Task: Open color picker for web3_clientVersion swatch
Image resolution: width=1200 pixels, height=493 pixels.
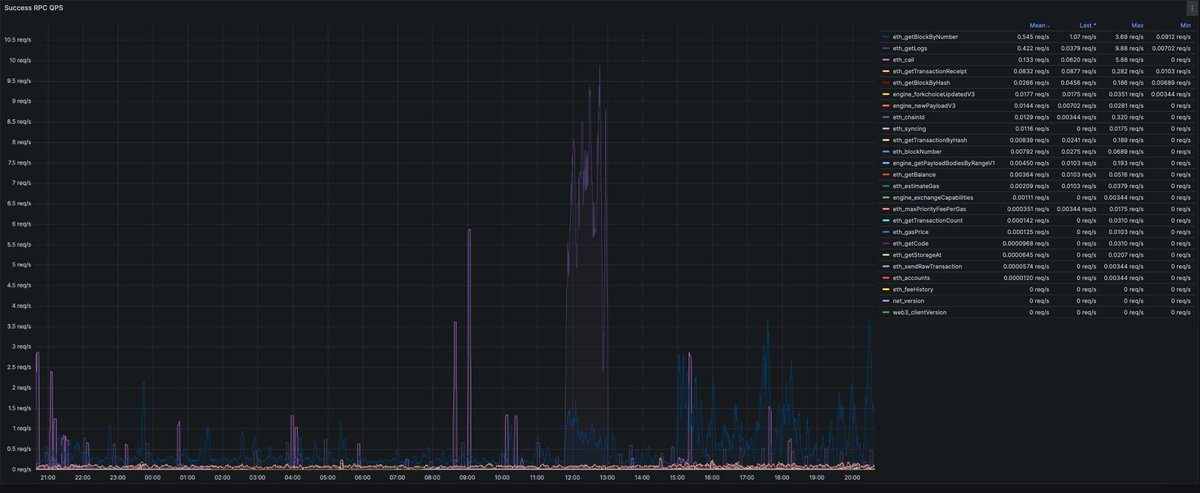Action: 886,313
